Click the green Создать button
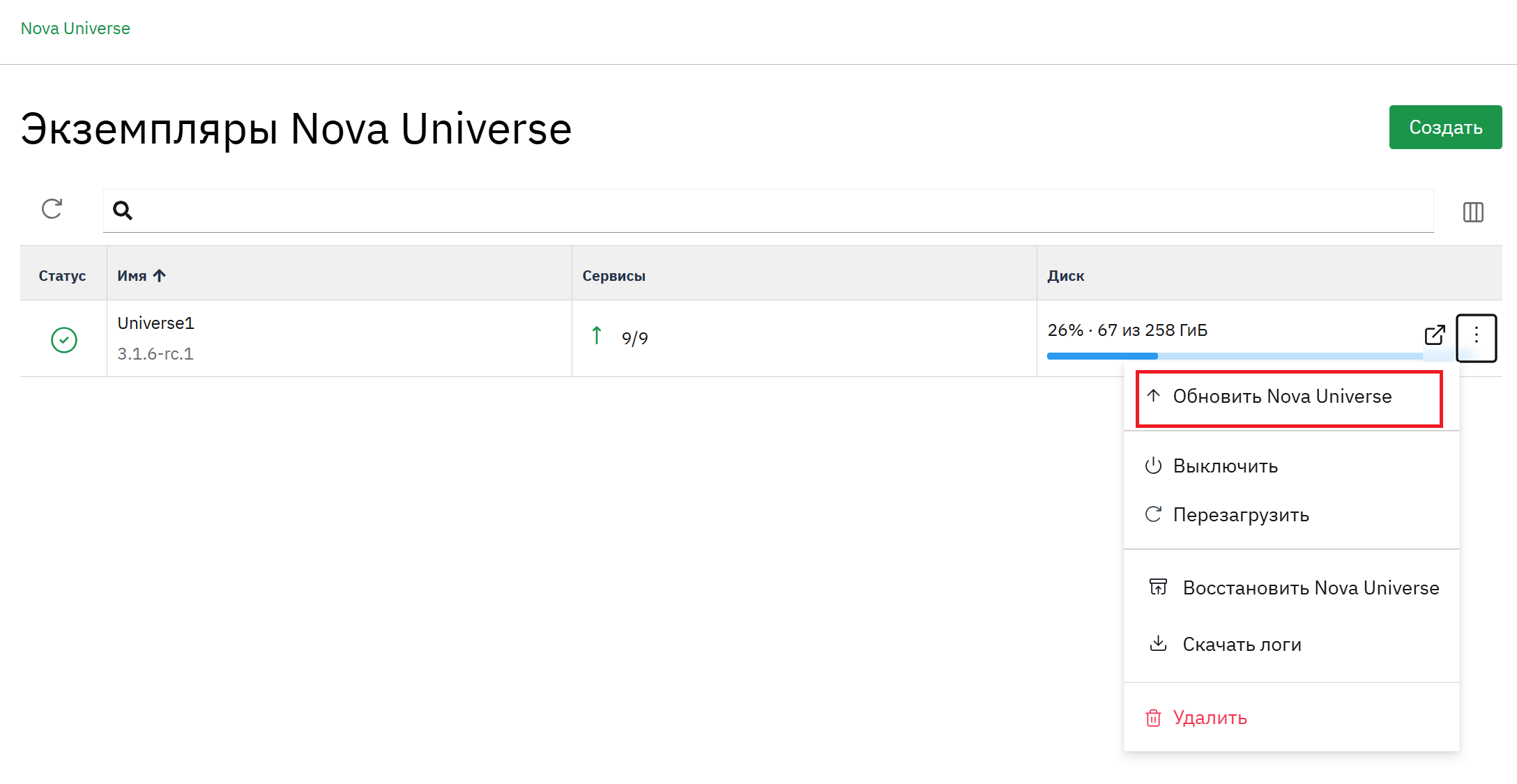Image resolution: width=1517 pixels, height=784 pixels. pos(1445,128)
